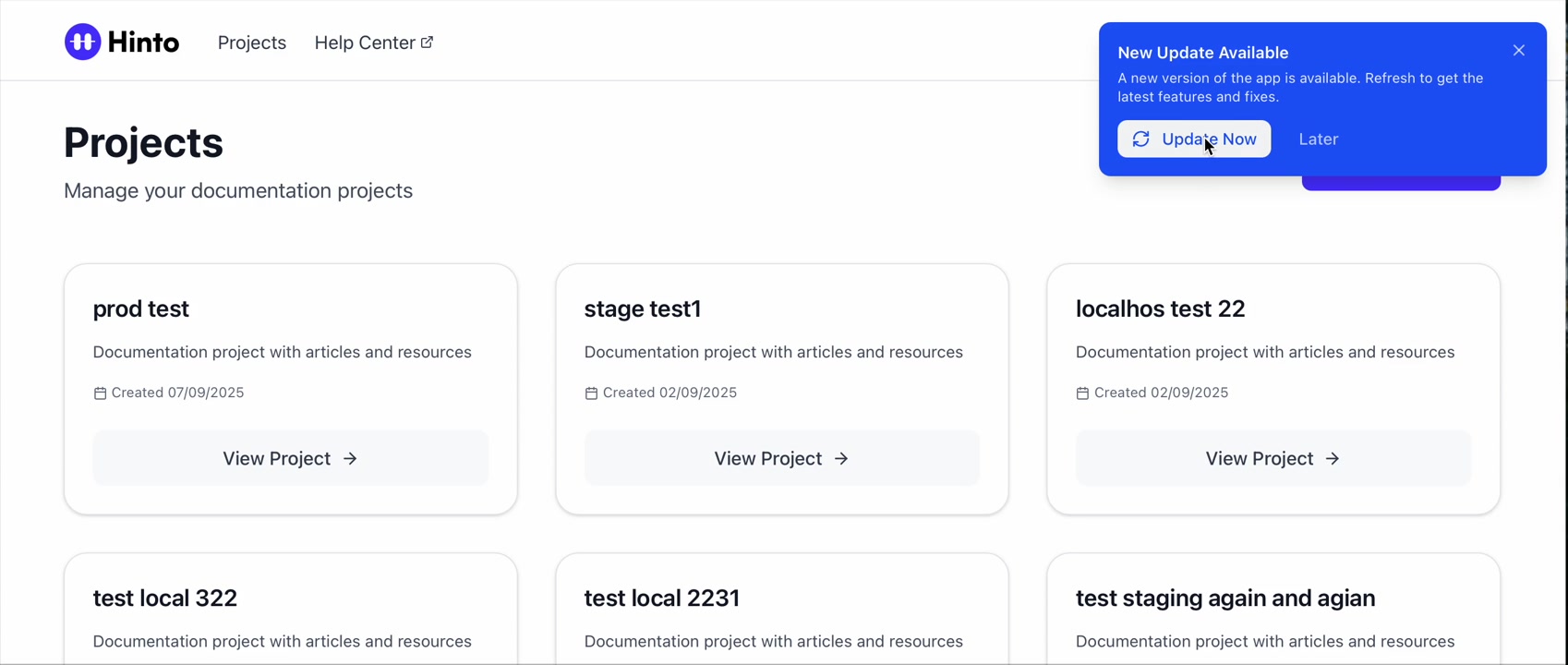The height and width of the screenshot is (665, 1568).
Task: Click the refresh icon in Update Now
Action: click(1141, 139)
